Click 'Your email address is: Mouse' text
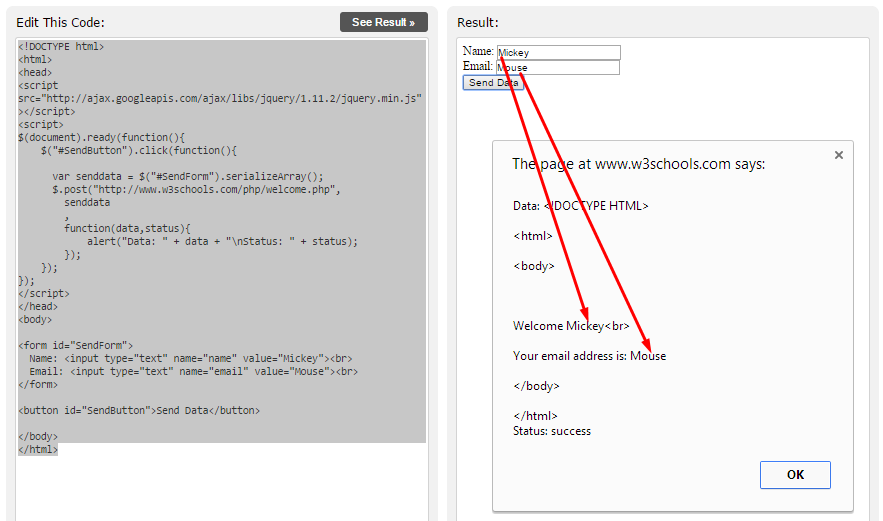Image resolution: width=883 pixels, height=521 pixels. [x=590, y=356]
